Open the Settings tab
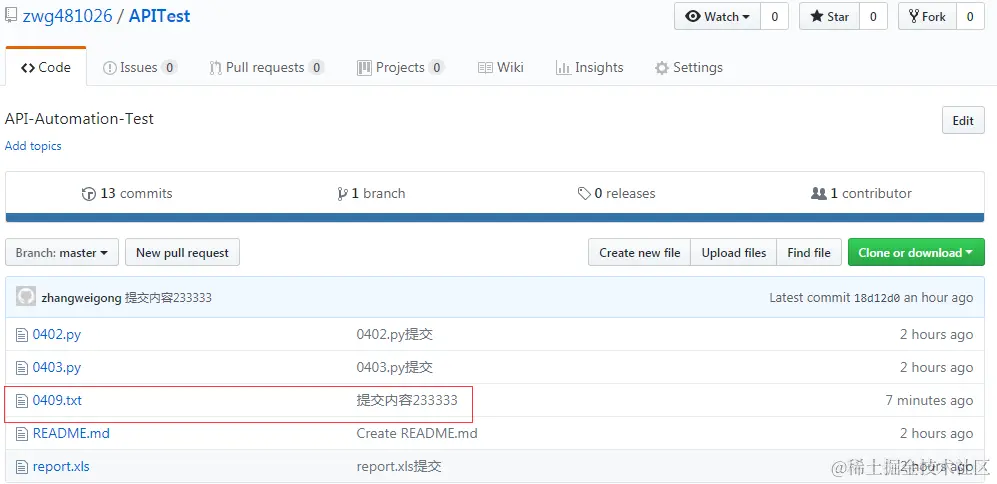997x484 pixels. coord(689,67)
